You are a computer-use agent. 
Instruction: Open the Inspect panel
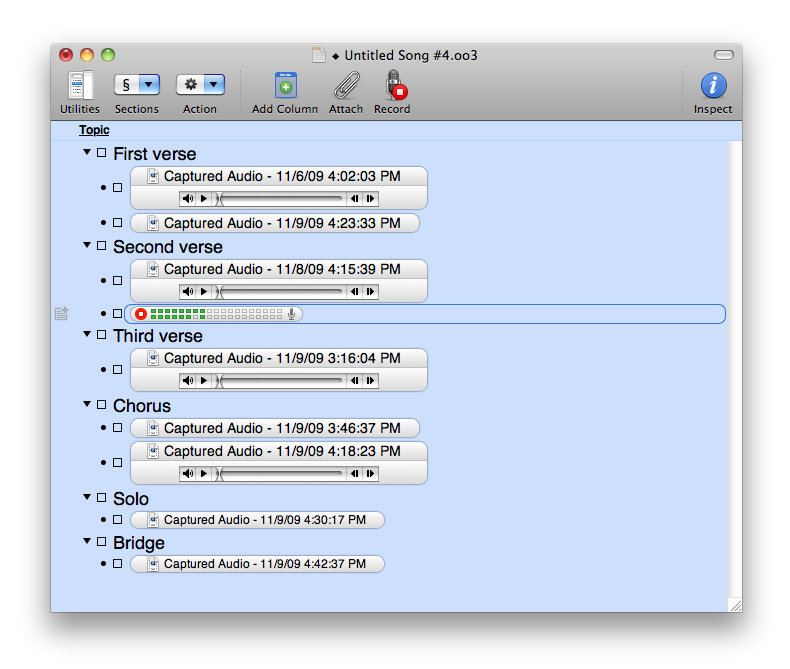point(712,86)
